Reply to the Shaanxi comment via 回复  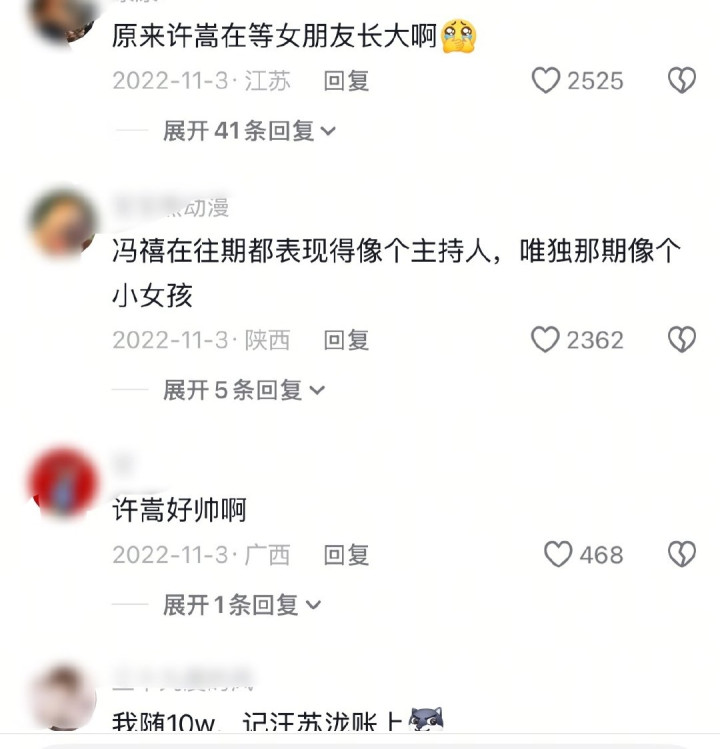point(346,340)
